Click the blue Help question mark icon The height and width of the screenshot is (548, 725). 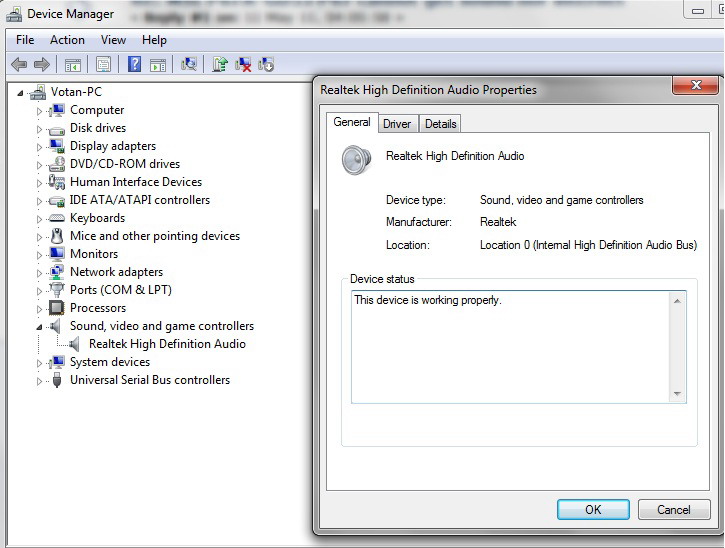click(134, 64)
